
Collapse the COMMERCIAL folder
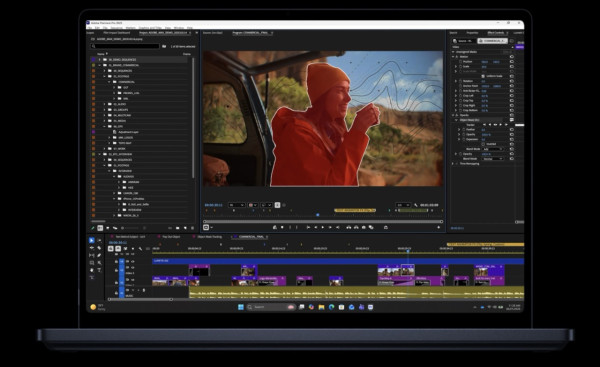[x=109, y=82]
